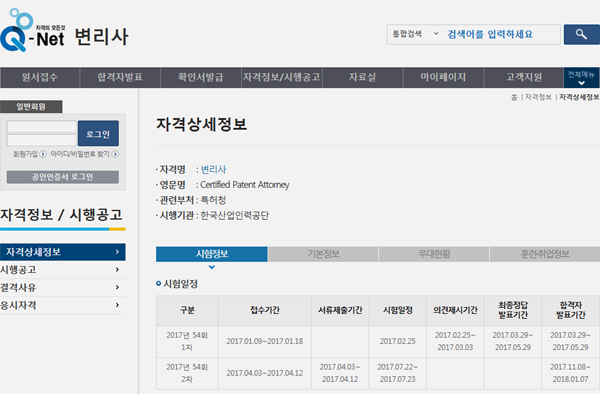Click the chevron on the 응시자격 row

pos(117,305)
